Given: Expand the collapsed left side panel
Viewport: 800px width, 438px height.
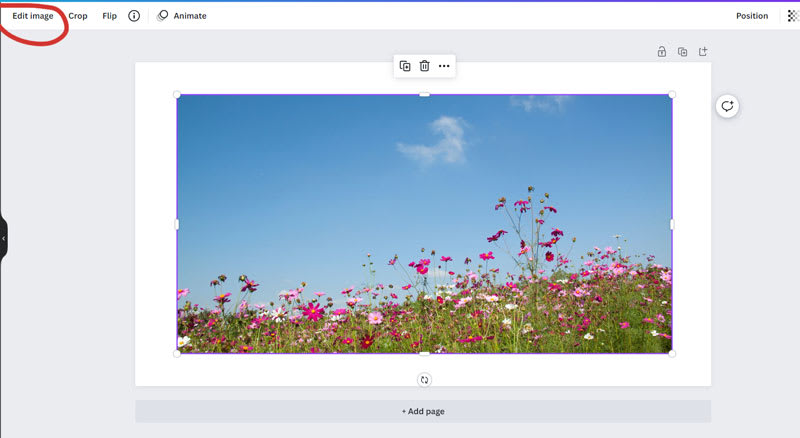Looking at the screenshot, I should [3, 239].
